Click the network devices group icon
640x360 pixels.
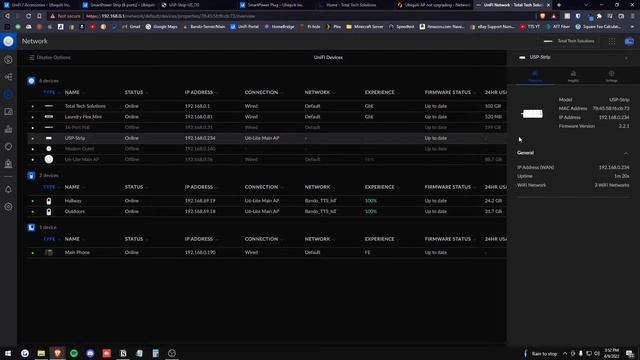(31, 81)
